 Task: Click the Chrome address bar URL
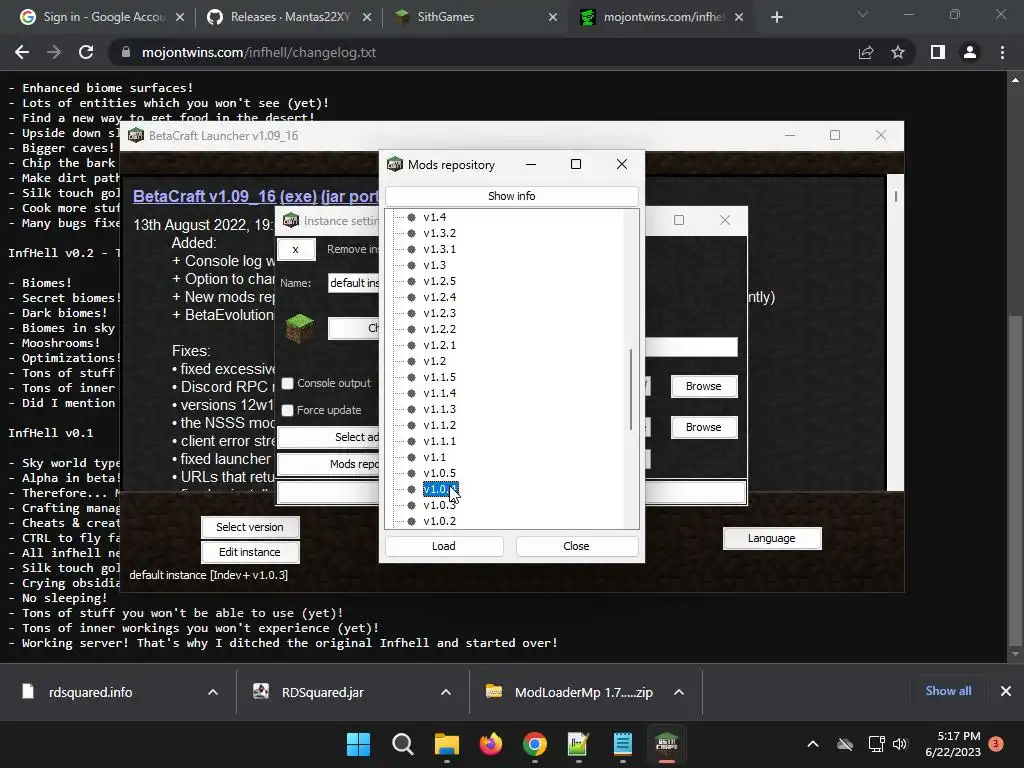click(x=259, y=52)
